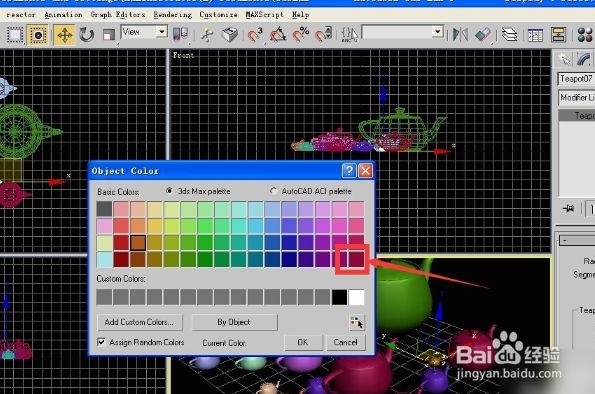Activate the Select and Rotate tool

pos(87,35)
